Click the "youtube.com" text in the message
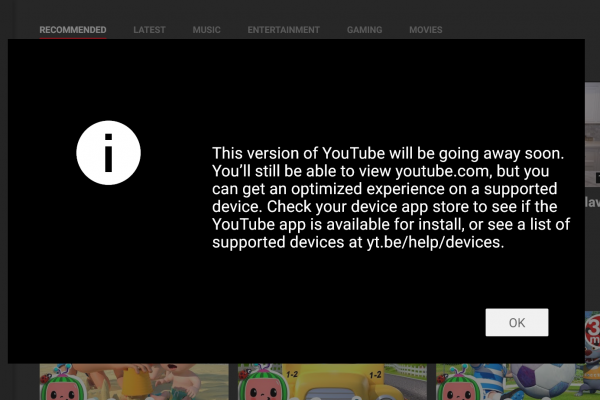Image resolution: width=600 pixels, height=400 pixels. click(x=442, y=171)
